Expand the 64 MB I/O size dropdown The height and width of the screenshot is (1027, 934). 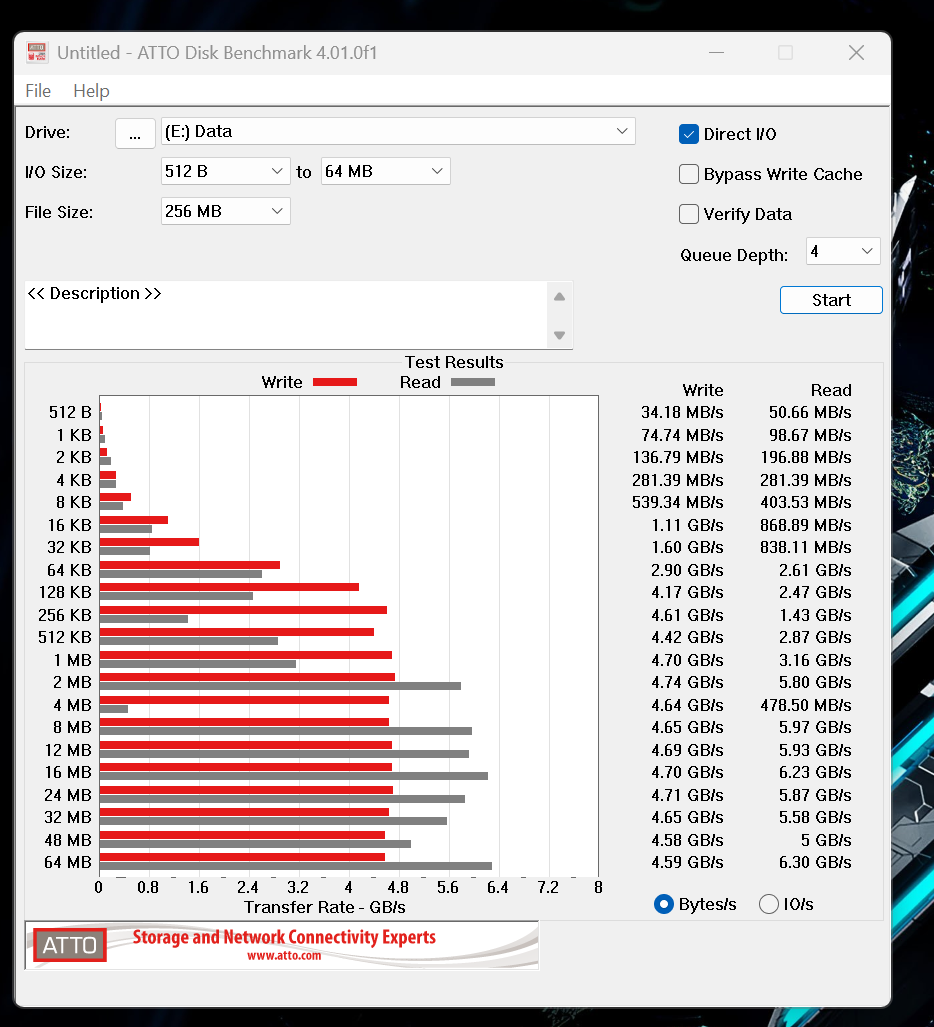[x=385, y=172]
